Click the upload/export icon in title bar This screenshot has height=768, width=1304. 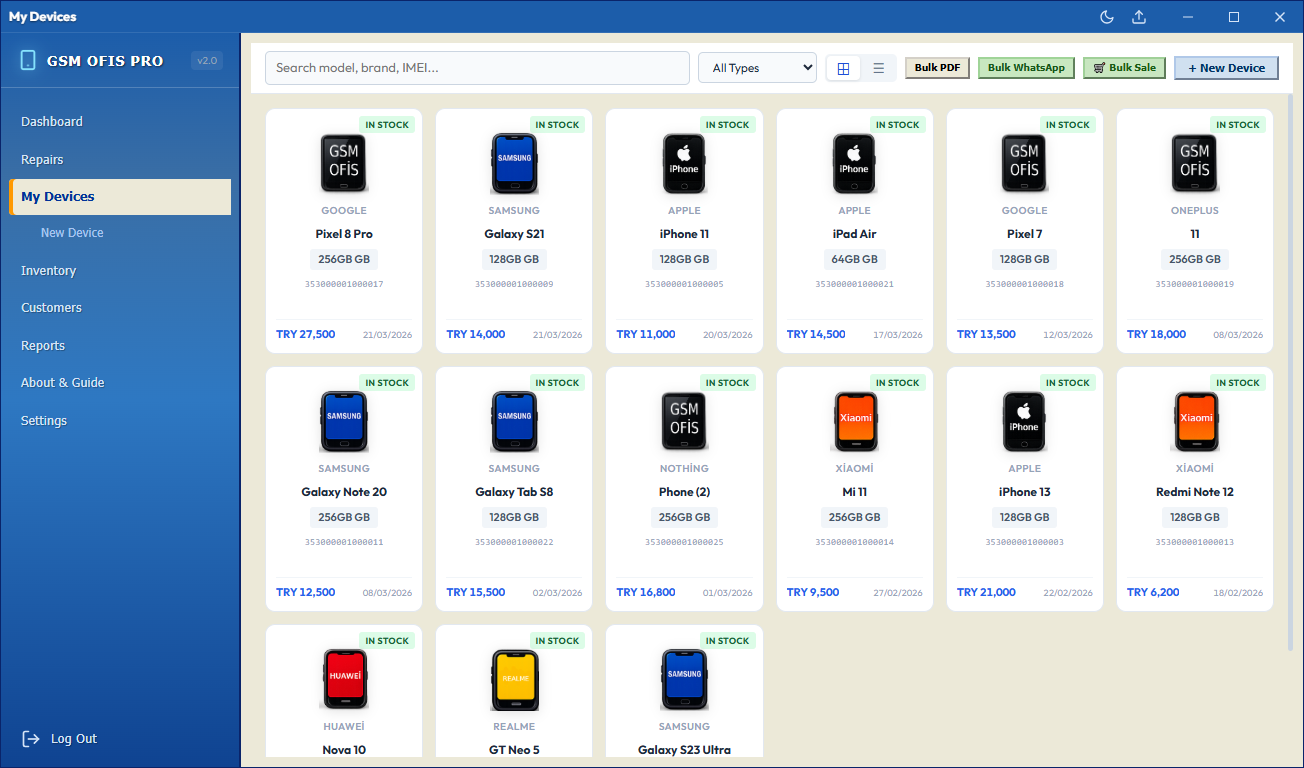(1139, 17)
